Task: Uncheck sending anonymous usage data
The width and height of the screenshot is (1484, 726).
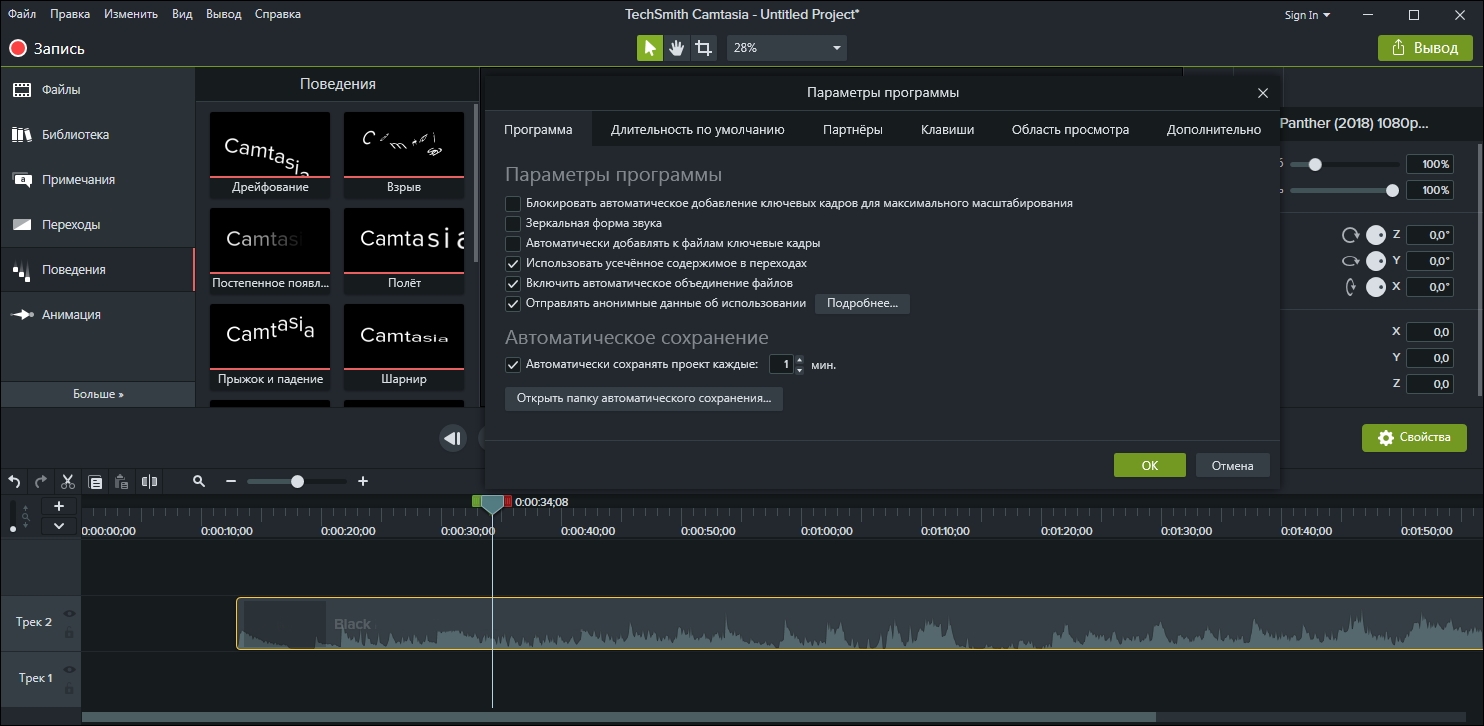Action: tap(513, 303)
